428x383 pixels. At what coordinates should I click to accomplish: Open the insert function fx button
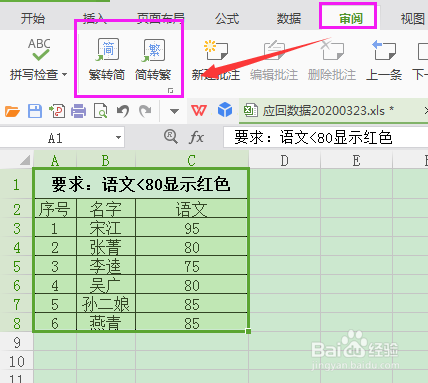pos(196,137)
